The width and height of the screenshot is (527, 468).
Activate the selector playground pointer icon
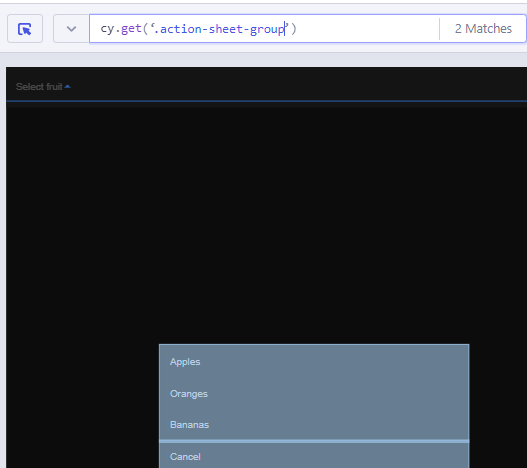(x=25, y=29)
